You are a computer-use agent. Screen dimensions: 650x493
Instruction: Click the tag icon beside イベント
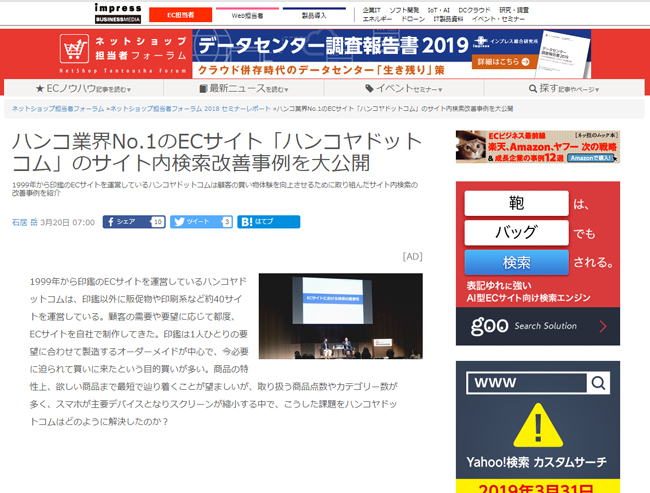[x=369, y=88]
